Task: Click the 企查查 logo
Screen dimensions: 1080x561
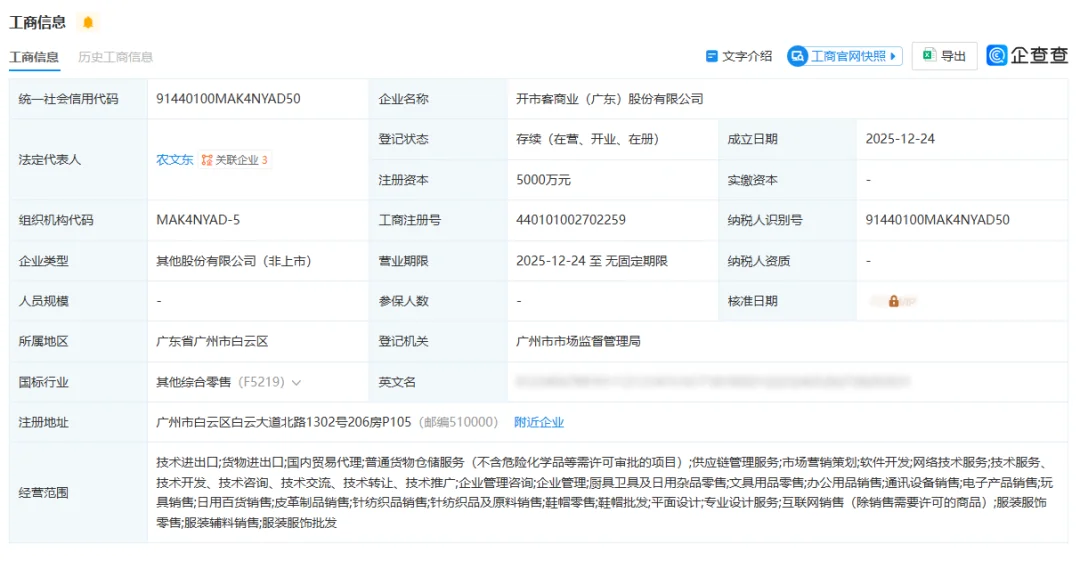Action: pyautogui.click(x=1026, y=55)
